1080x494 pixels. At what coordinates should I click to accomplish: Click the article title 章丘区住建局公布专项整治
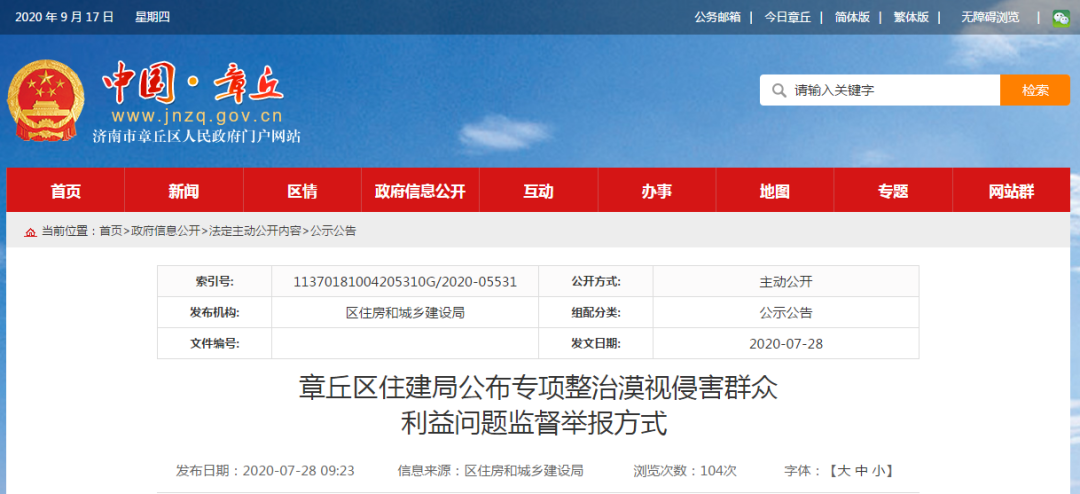pyautogui.click(x=538, y=405)
